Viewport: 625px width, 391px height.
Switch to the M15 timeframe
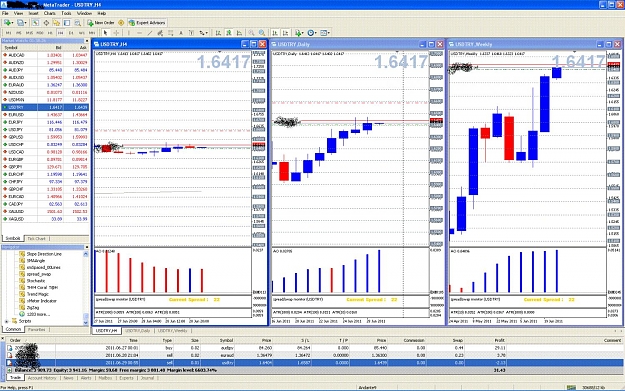(29, 33)
